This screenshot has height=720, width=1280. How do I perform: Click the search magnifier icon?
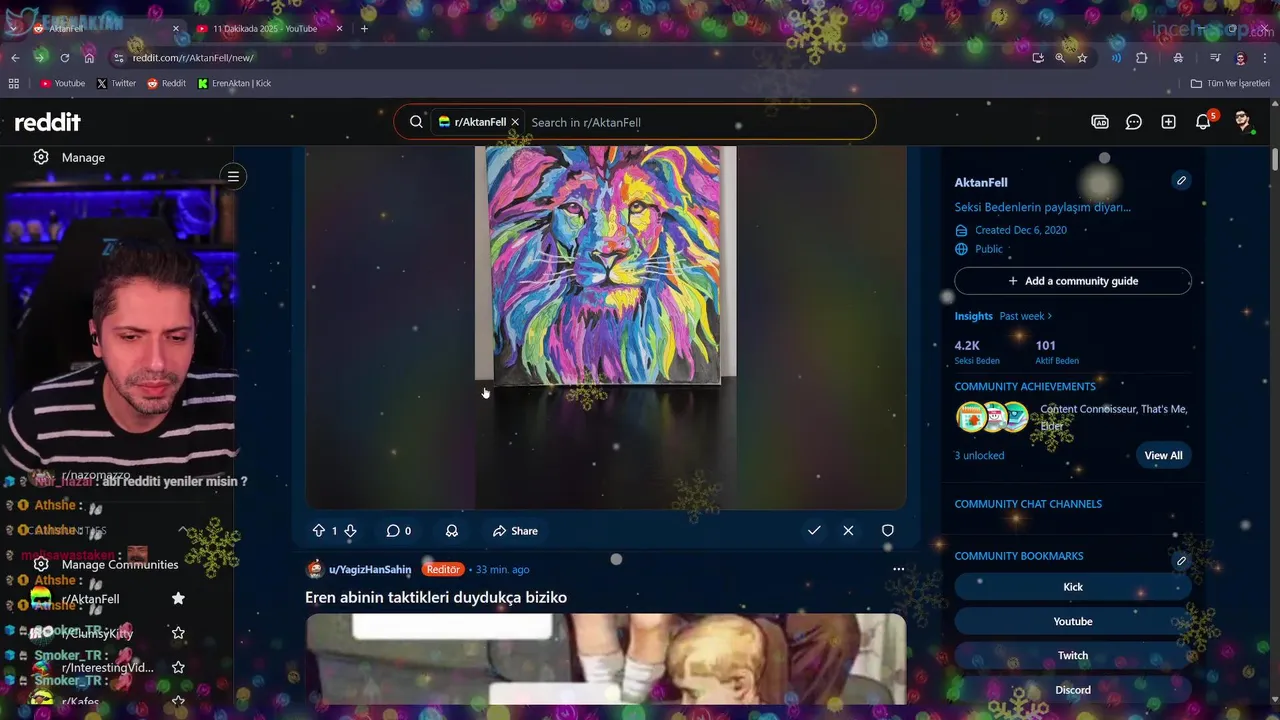pos(416,122)
